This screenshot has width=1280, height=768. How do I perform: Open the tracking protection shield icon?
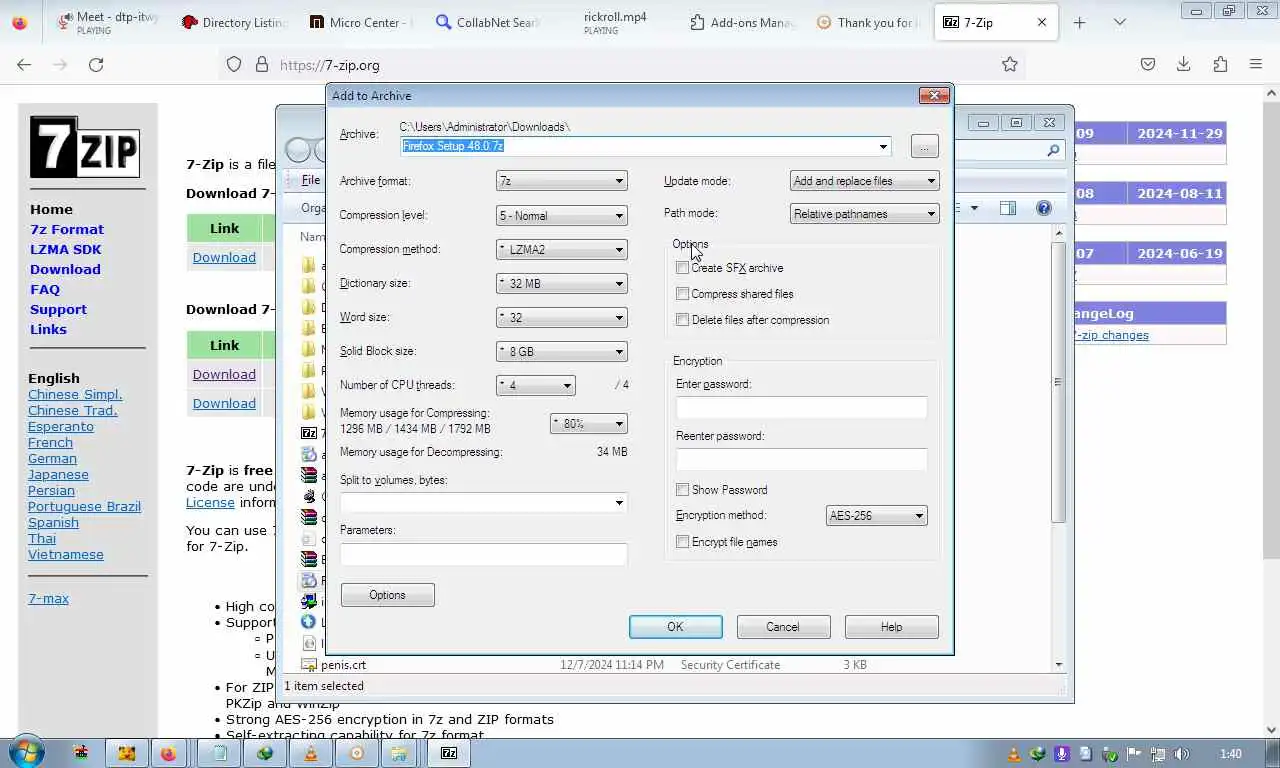click(234, 64)
